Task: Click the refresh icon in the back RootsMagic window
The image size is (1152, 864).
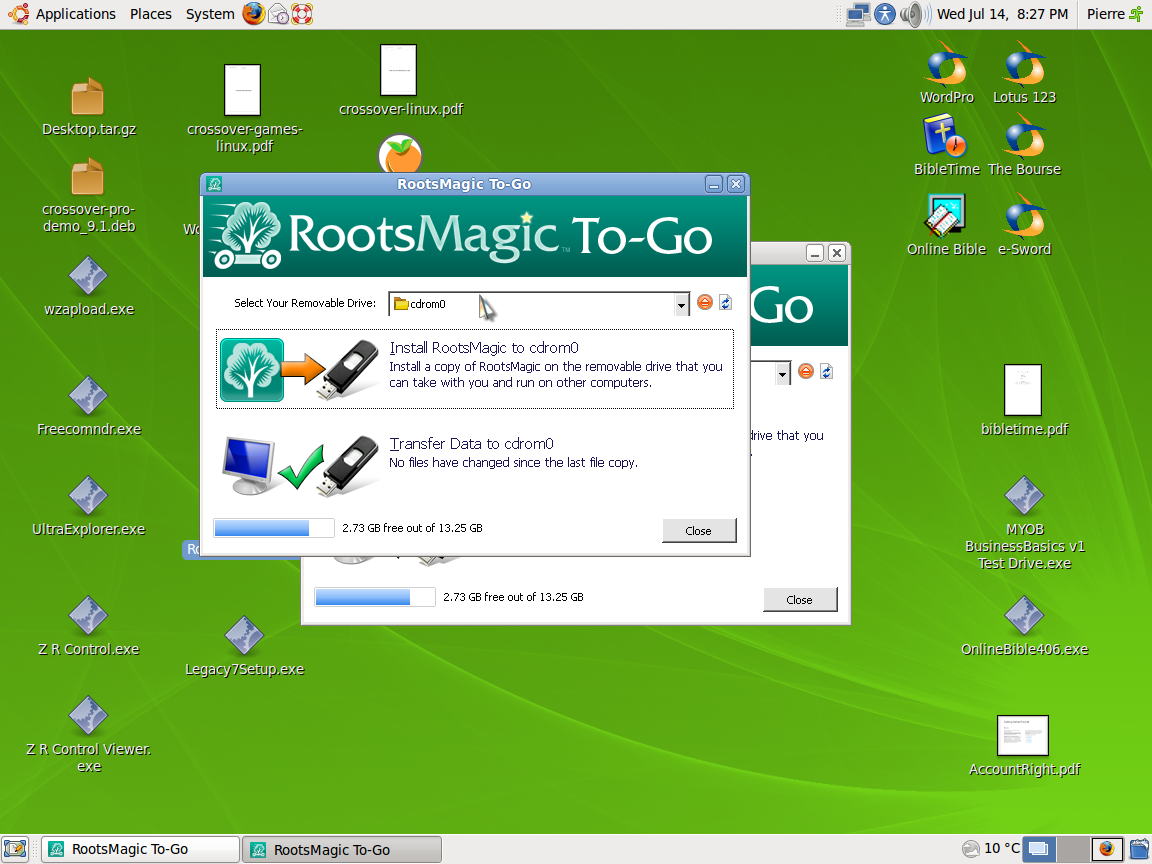Action: (827, 371)
